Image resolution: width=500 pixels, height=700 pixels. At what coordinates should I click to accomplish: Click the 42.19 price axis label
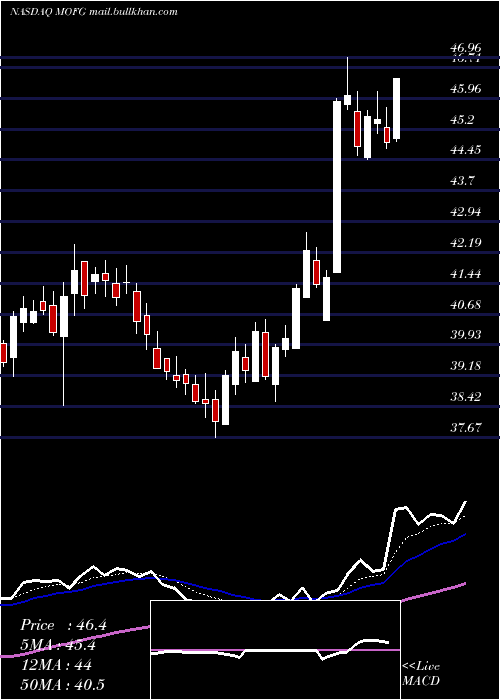point(466,243)
